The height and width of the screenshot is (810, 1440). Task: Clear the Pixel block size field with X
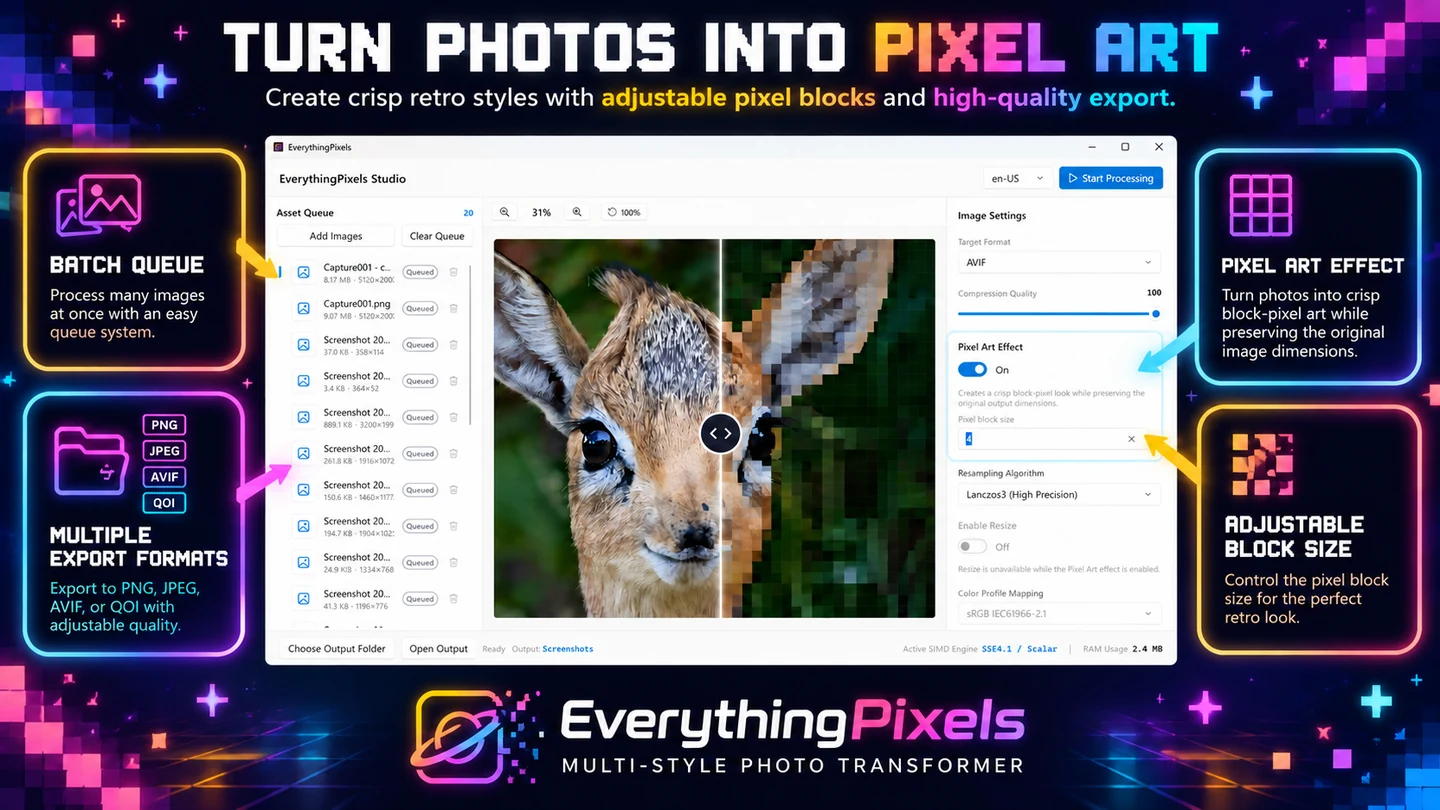tap(1132, 439)
